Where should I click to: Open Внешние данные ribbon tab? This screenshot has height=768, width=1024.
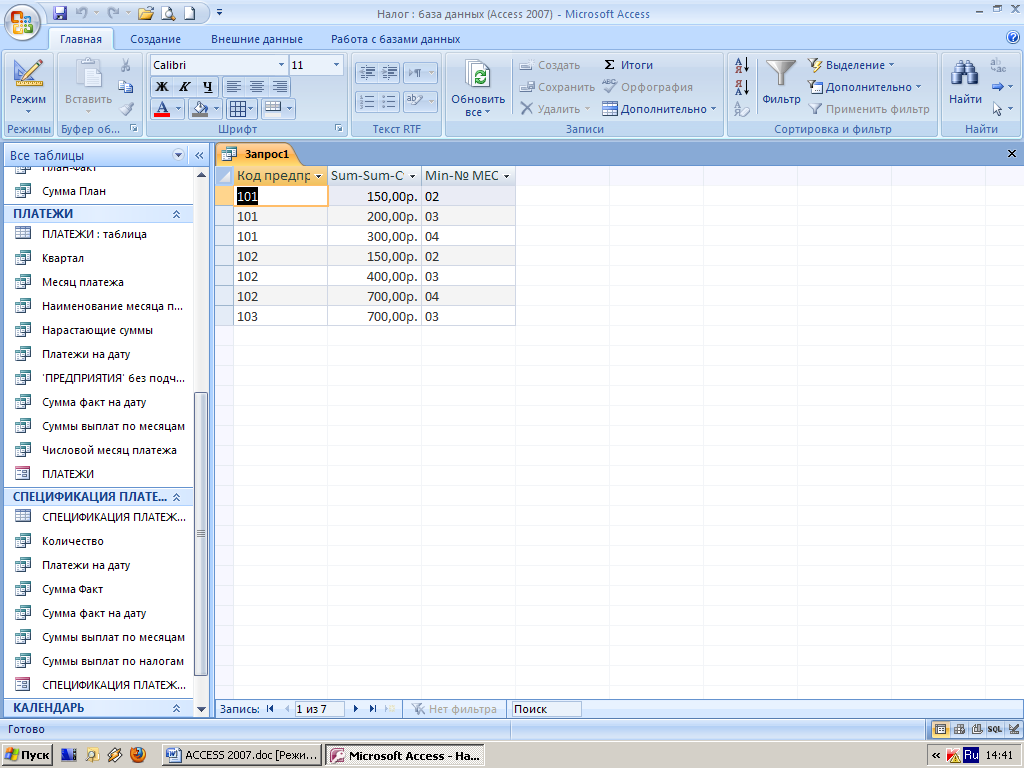(x=257, y=39)
